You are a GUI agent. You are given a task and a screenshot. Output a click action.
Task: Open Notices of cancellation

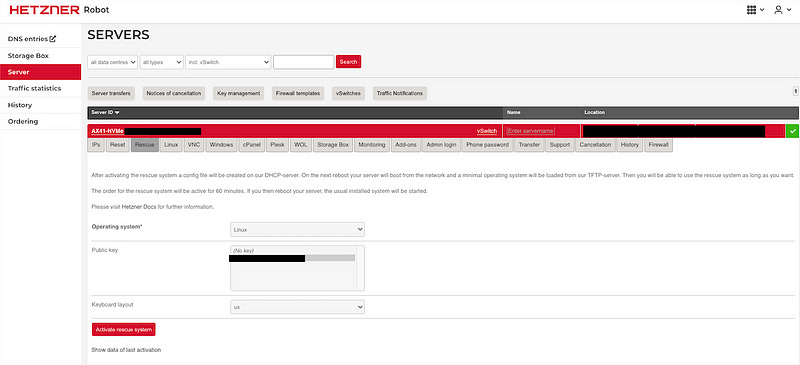click(x=173, y=93)
